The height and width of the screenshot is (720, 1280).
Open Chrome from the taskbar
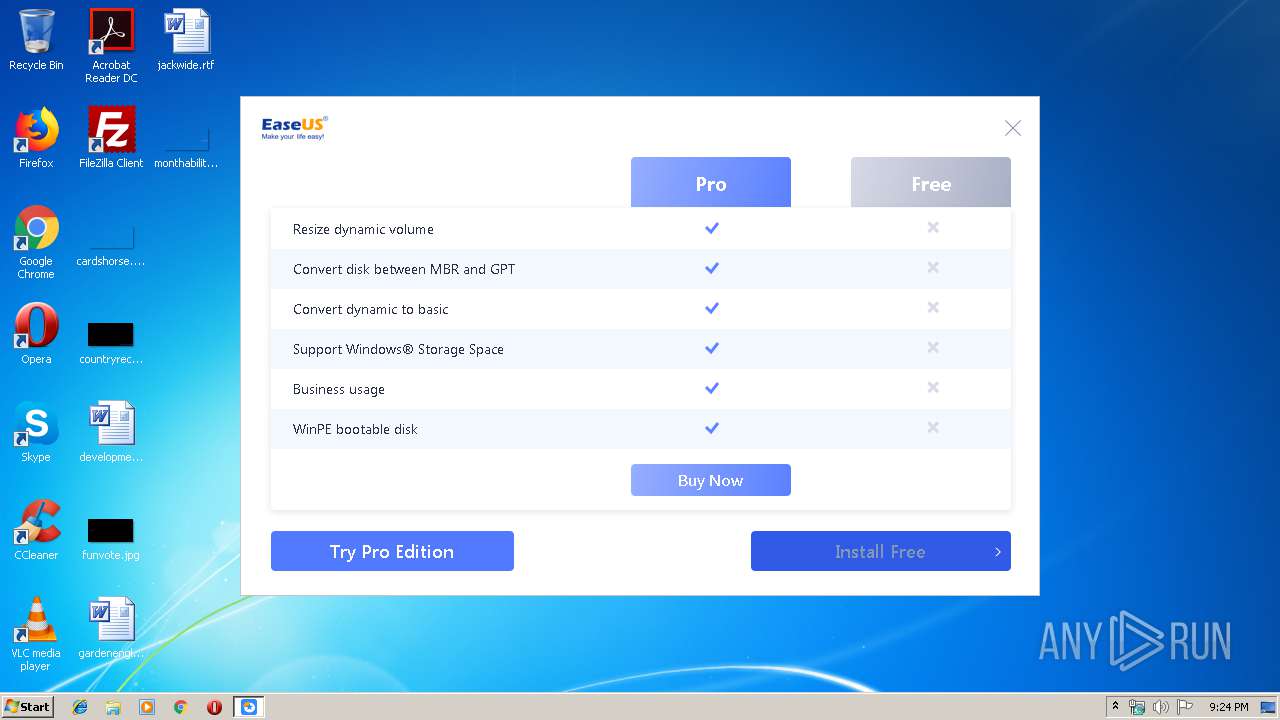point(180,707)
